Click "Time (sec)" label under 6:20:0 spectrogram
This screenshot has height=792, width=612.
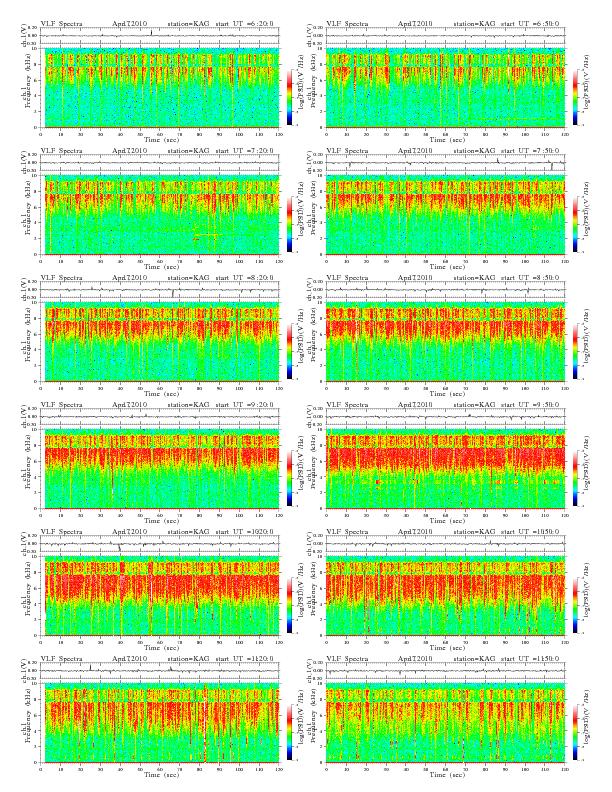pyautogui.click(x=162, y=139)
